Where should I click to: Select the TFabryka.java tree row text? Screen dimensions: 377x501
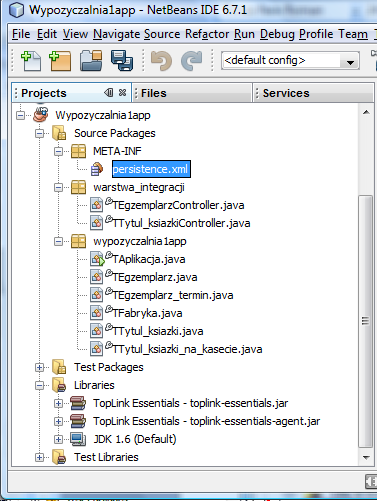147,313
